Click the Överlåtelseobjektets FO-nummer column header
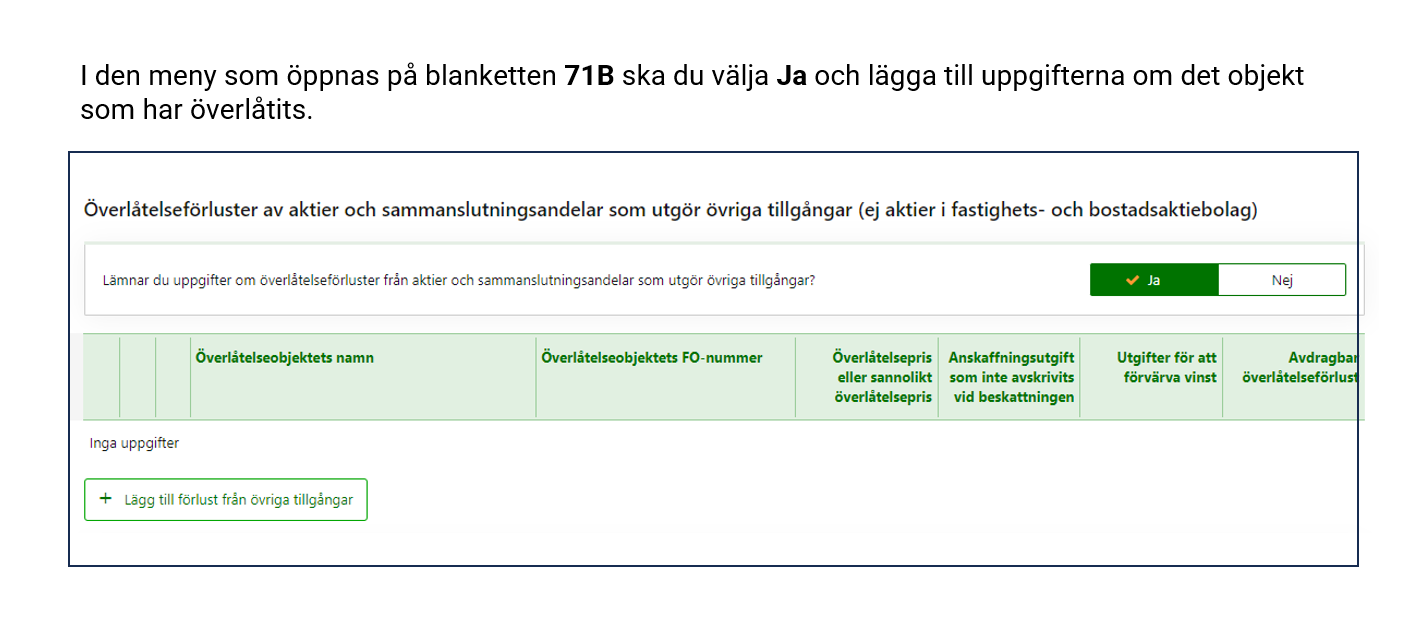This screenshot has height=619, width=1423. [x=651, y=358]
